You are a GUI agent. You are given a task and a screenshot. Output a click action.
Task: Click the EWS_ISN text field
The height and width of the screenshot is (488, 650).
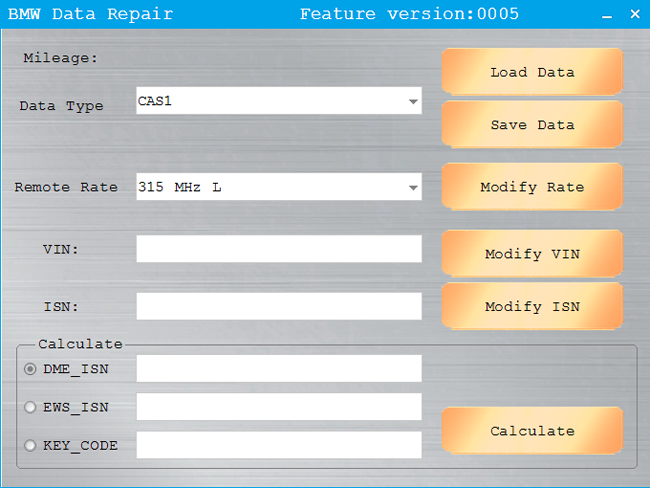click(x=279, y=407)
